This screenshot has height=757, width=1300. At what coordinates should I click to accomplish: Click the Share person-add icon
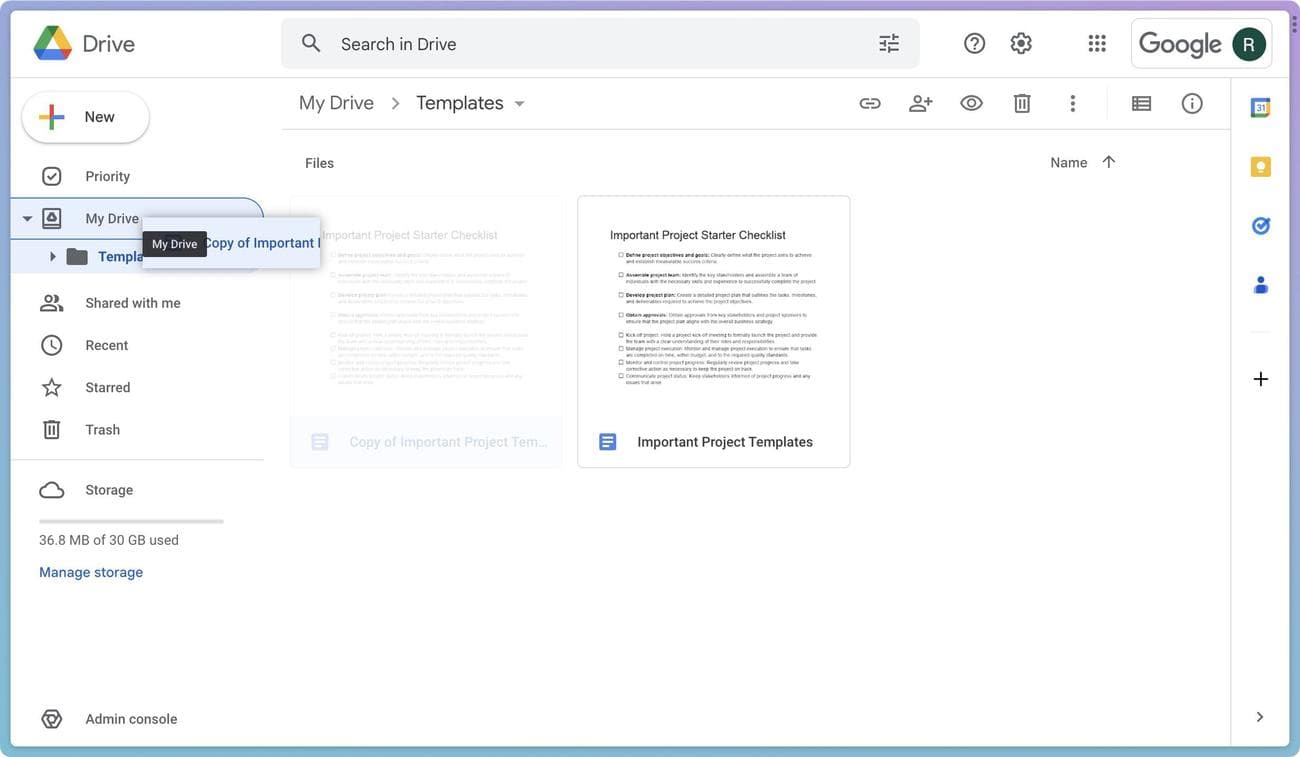(920, 103)
